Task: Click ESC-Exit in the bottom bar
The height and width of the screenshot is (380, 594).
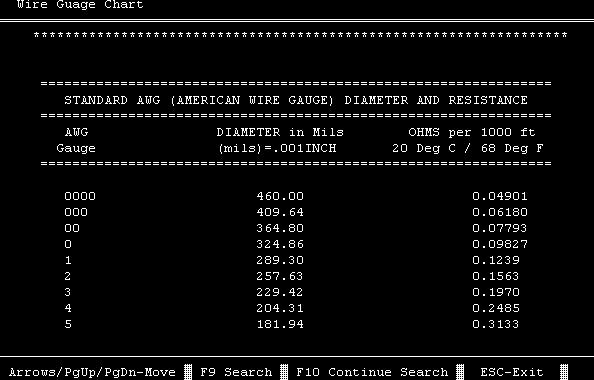Action: coord(512,372)
